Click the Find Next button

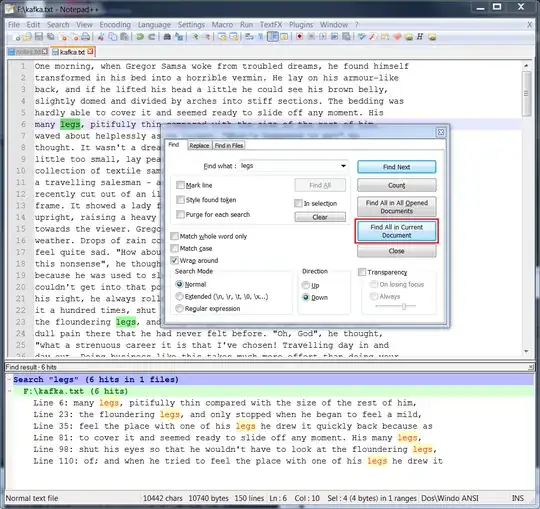coord(396,167)
